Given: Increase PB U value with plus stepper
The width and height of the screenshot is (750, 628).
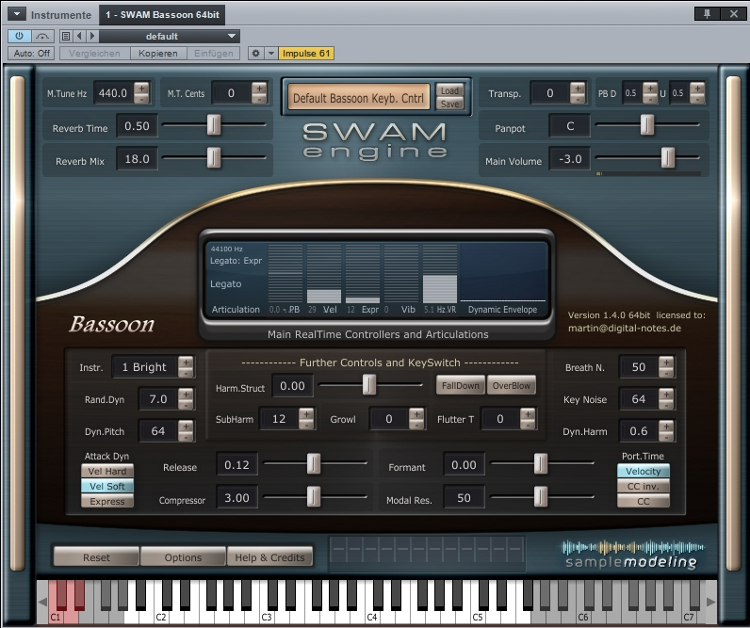Looking at the screenshot, I should pos(697,88).
